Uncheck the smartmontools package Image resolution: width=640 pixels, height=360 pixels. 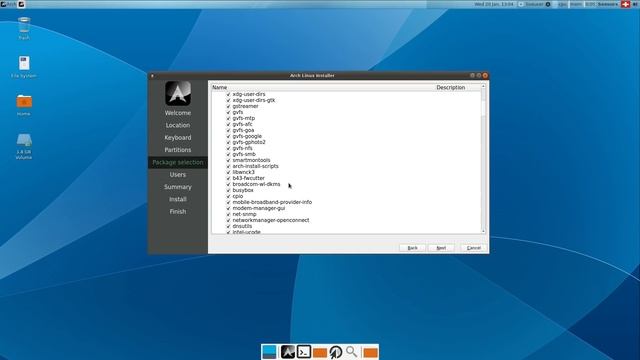tap(229, 160)
